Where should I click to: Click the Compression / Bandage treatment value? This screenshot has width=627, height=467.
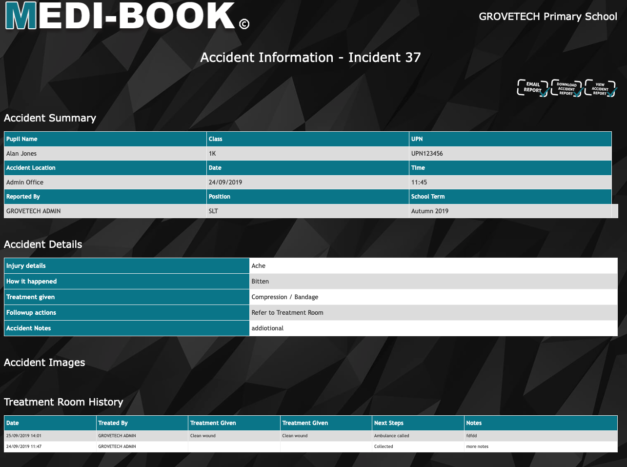[286, 297]
